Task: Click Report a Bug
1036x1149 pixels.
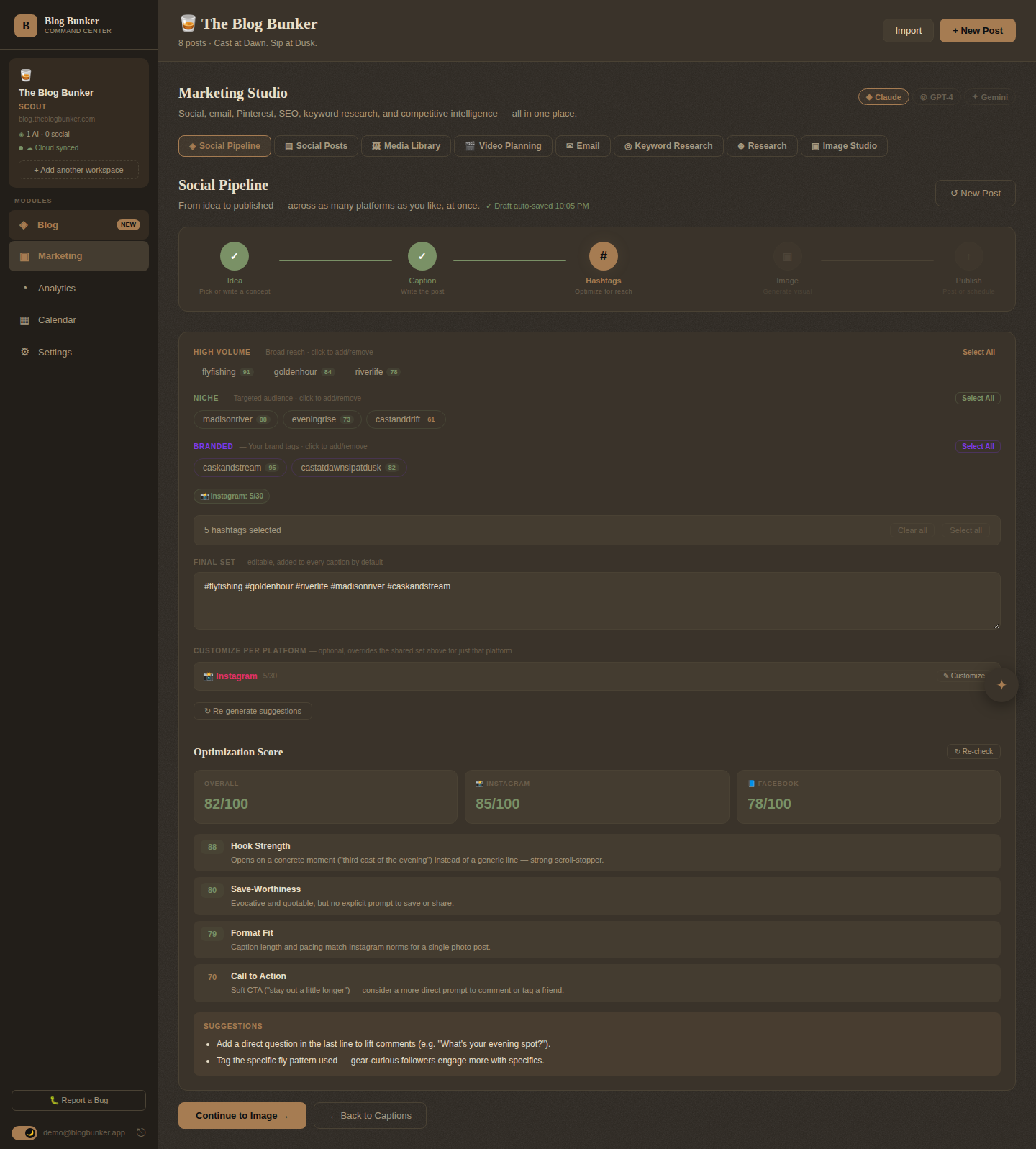Action: [79, 1100]
